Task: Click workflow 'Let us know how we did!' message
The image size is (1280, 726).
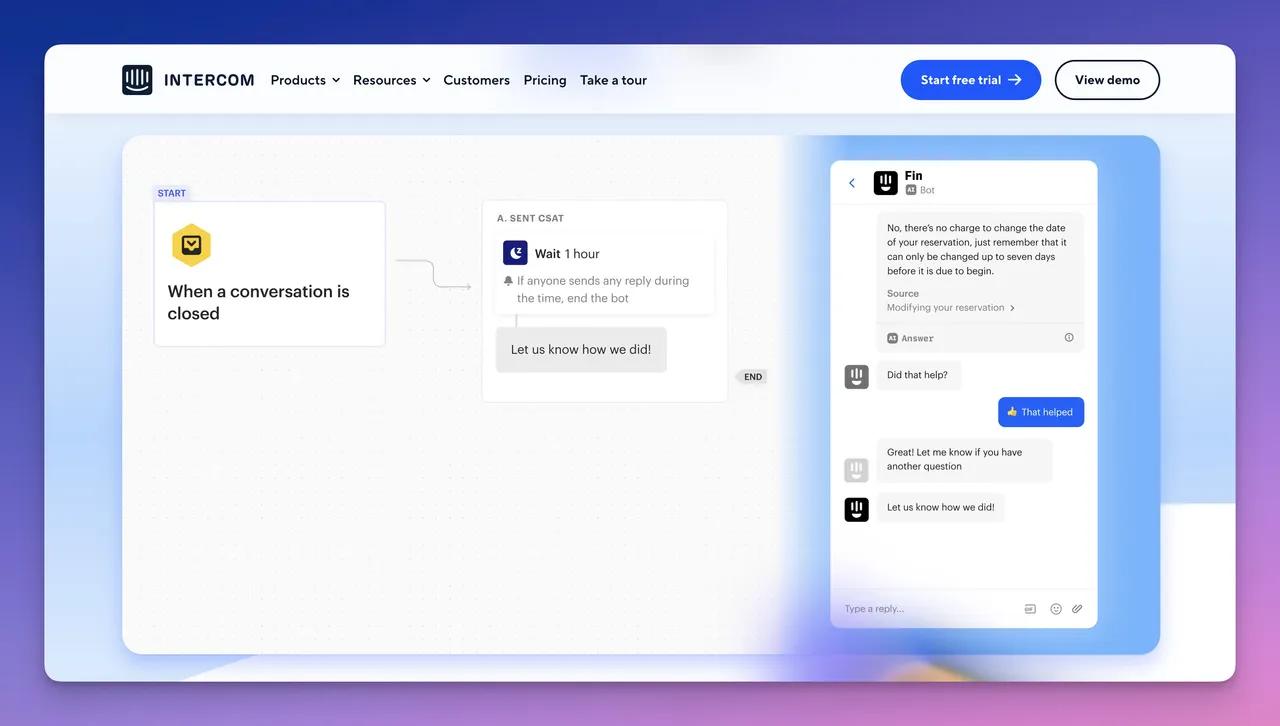Action: [581, 350]
